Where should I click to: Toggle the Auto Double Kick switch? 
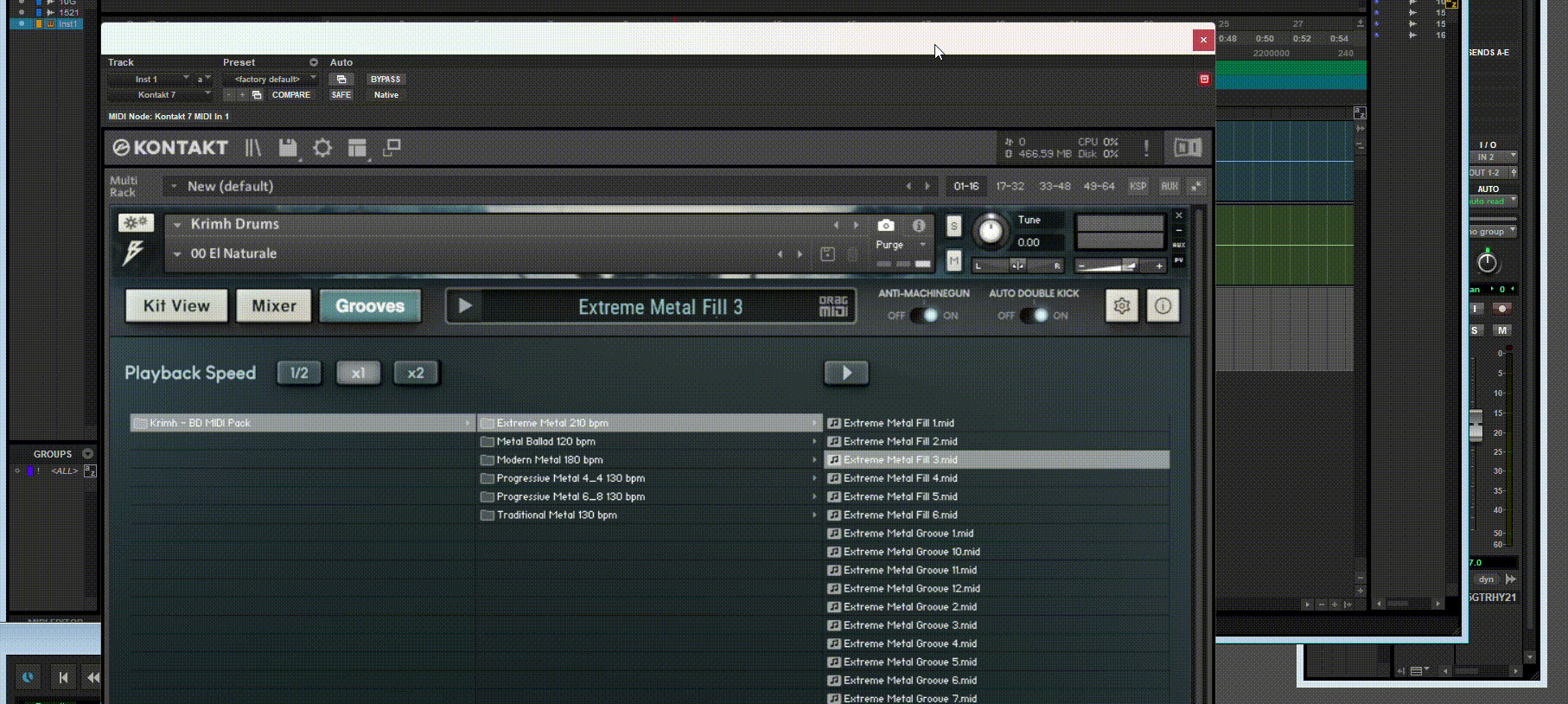1033,316
